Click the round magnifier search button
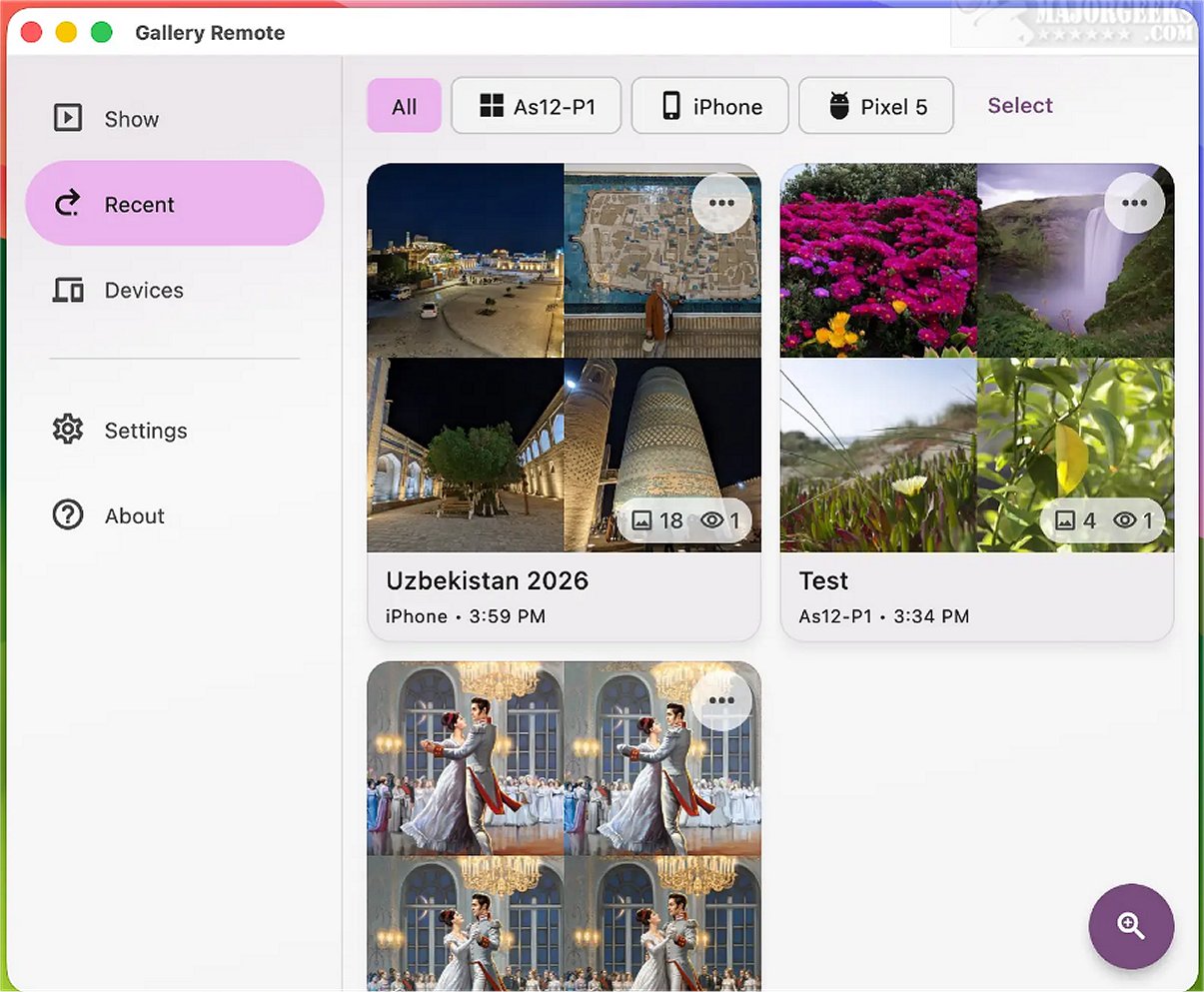The image size is (1204, 992). pos(1131,926)
